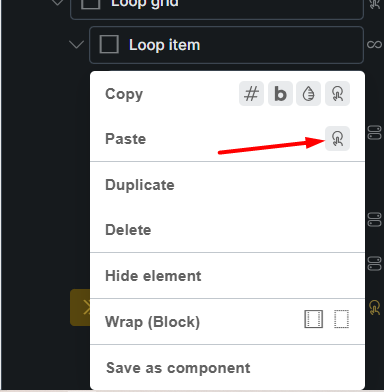Viewport: 384px width, 392px height.
Task: Select Copy from the context menu
Action: [124, 94]
